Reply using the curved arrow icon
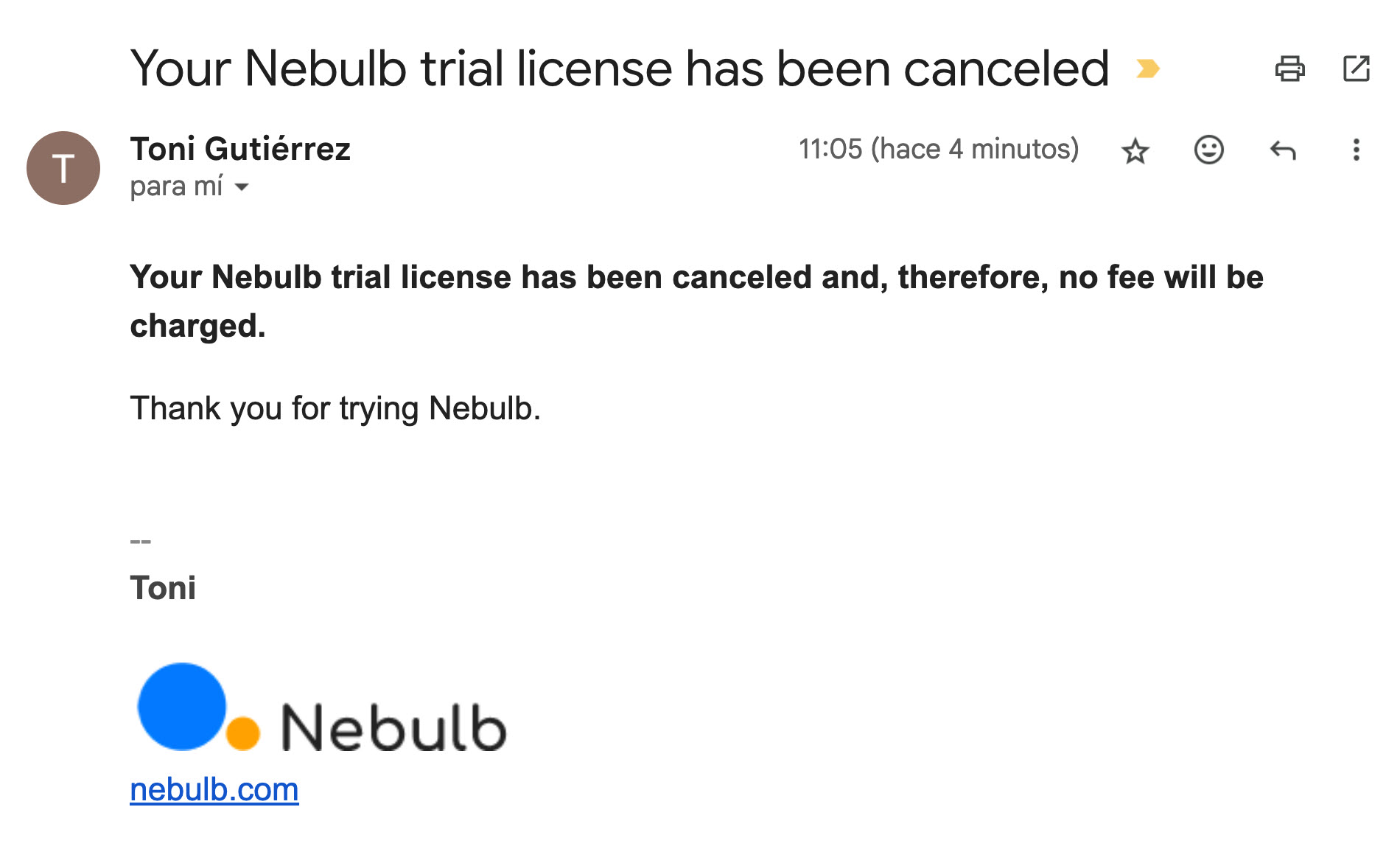The height and width of the screenshot is (849, 1400). 1283,150
